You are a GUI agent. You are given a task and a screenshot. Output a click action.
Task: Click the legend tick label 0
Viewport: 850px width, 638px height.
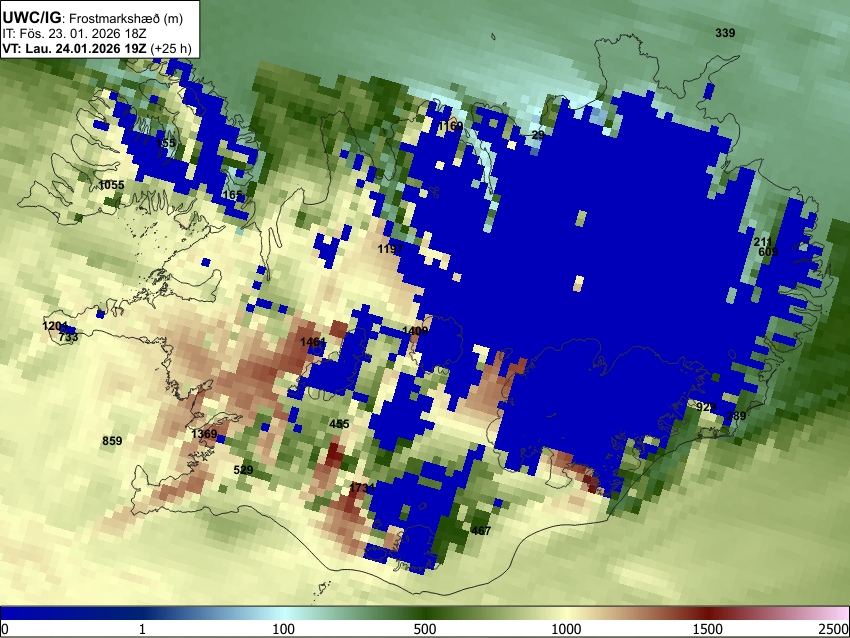coord(5,629)
